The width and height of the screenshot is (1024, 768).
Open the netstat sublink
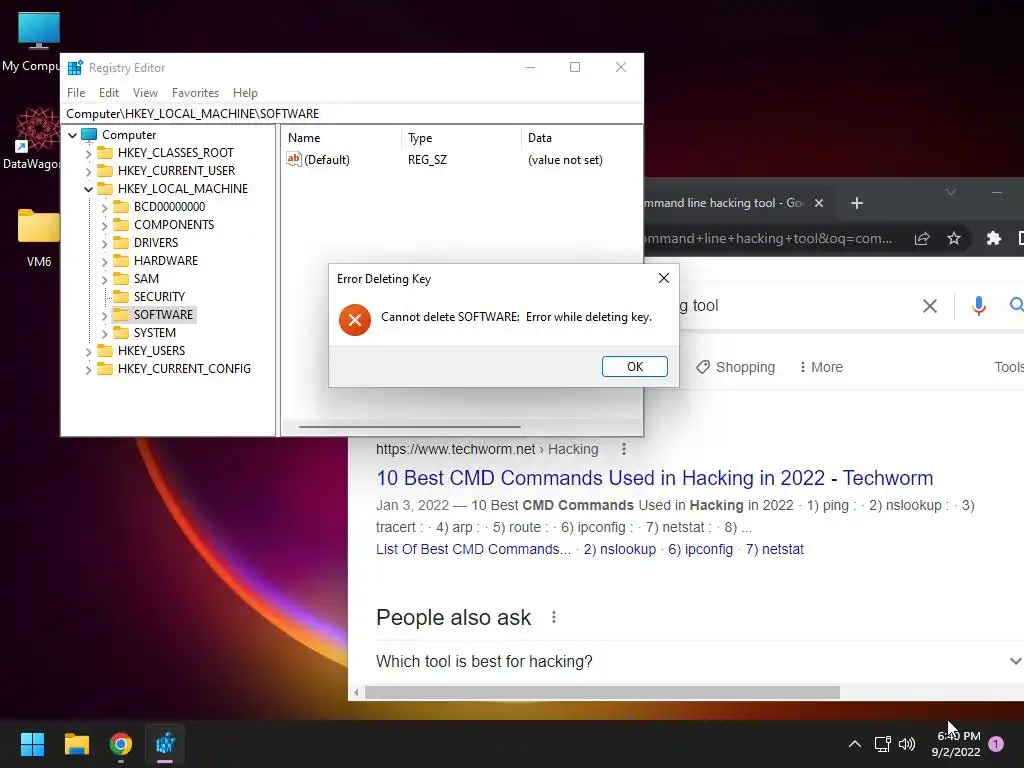tap(775, 549)
